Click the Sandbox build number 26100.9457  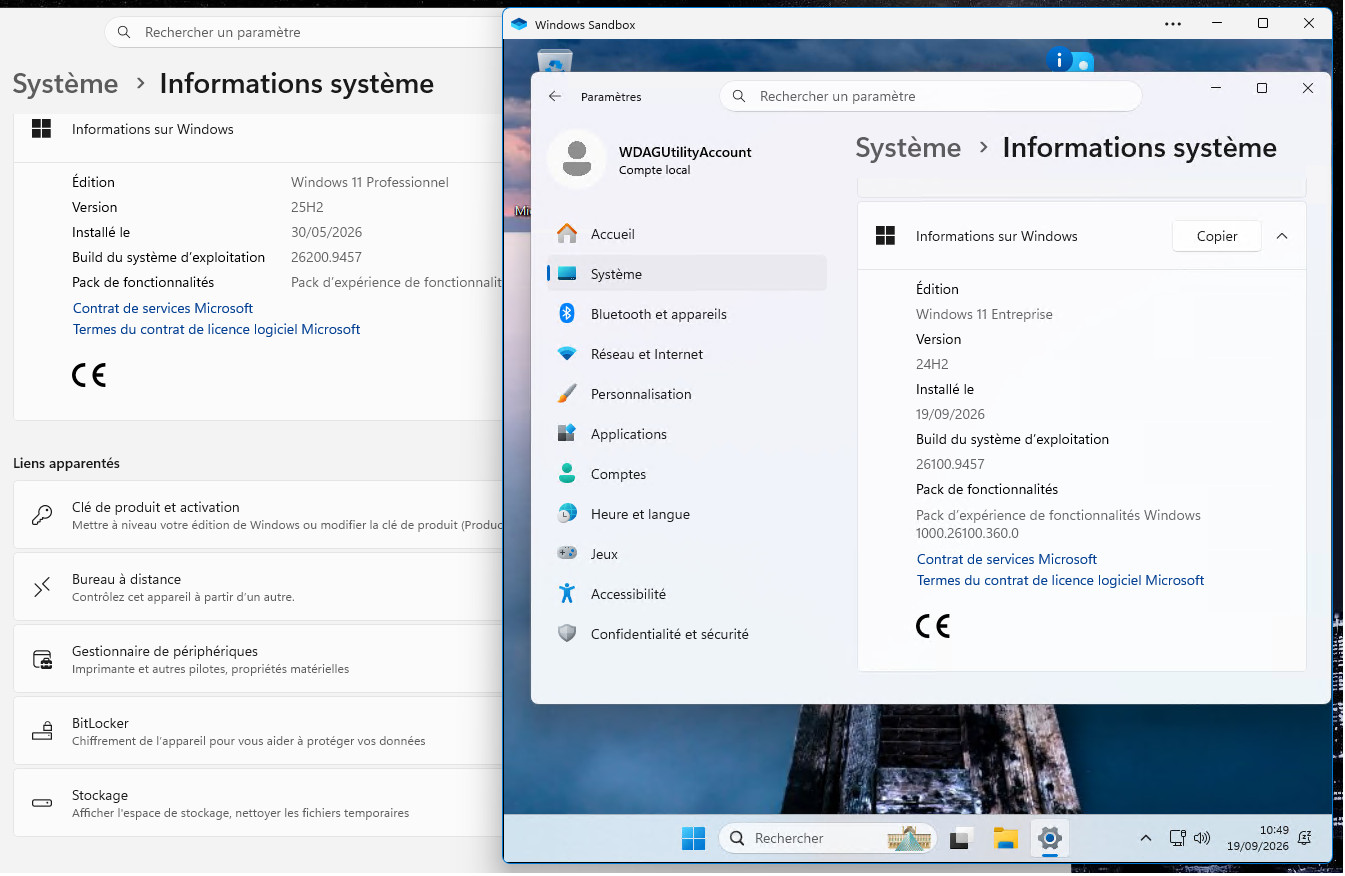coord(950,464)
